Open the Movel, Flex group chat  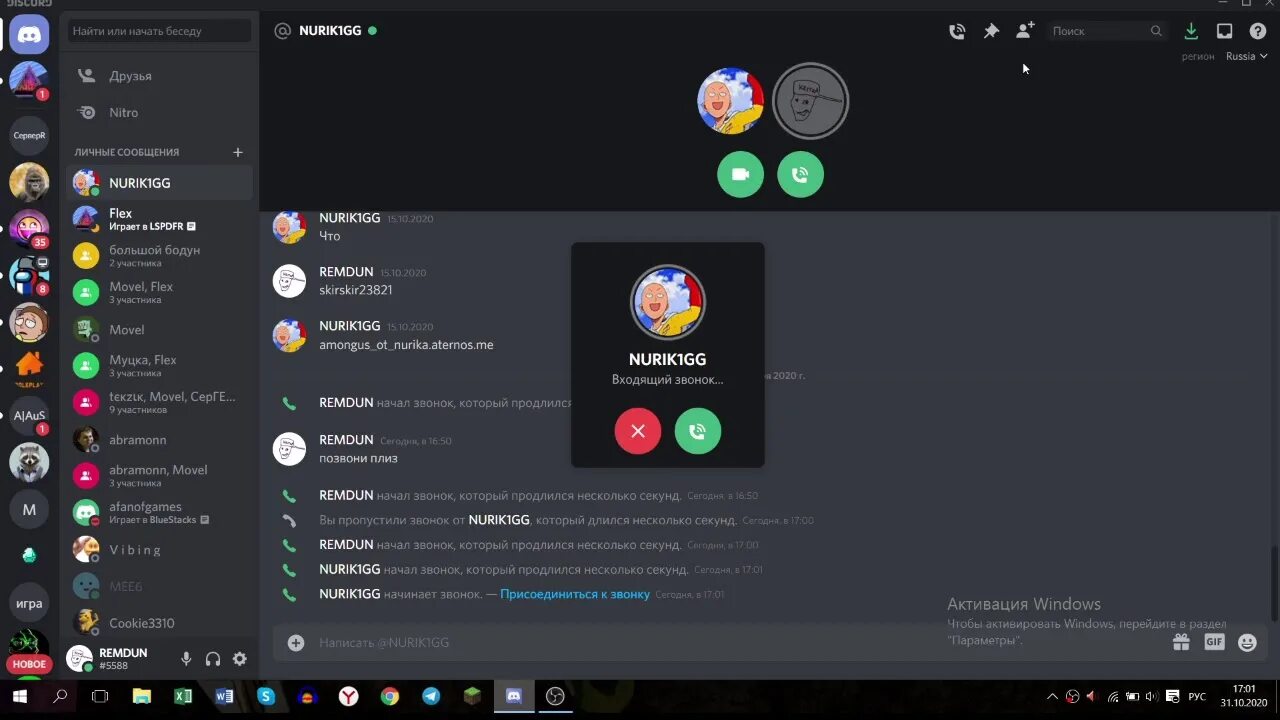[x=160, y=292]
